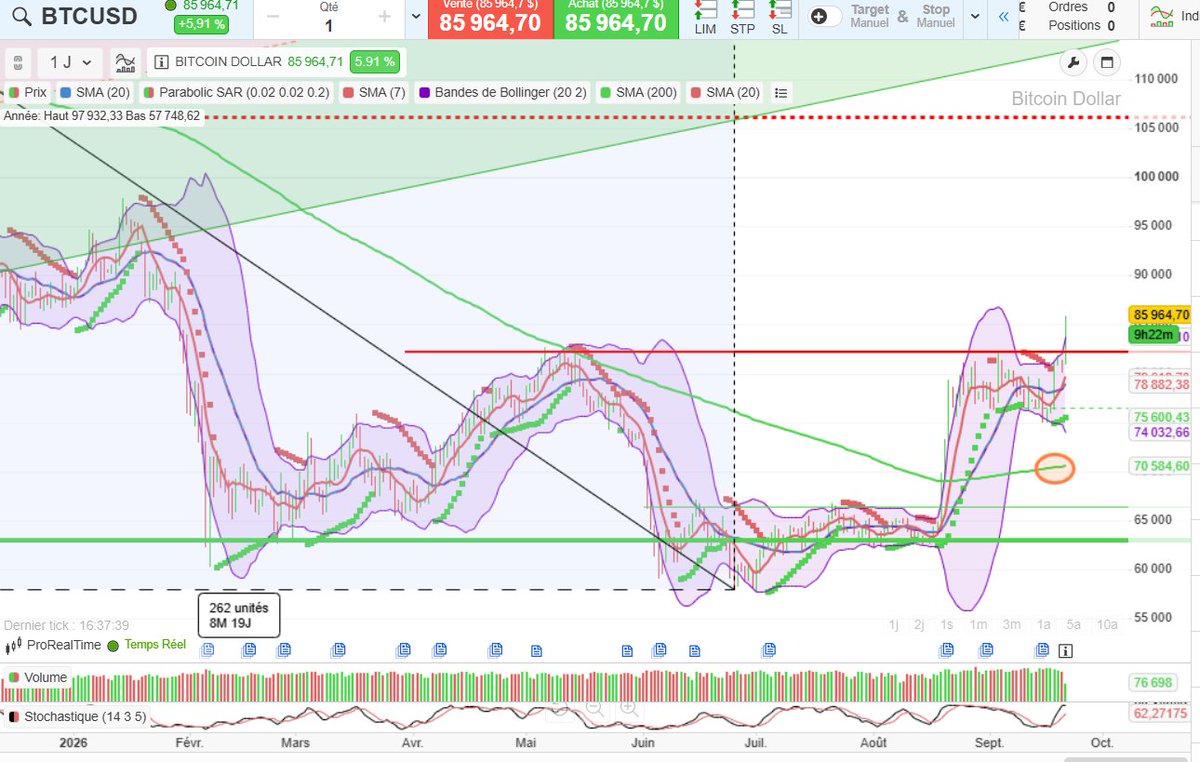Click the Stochastique (14 3 5) label

point(76,717)
